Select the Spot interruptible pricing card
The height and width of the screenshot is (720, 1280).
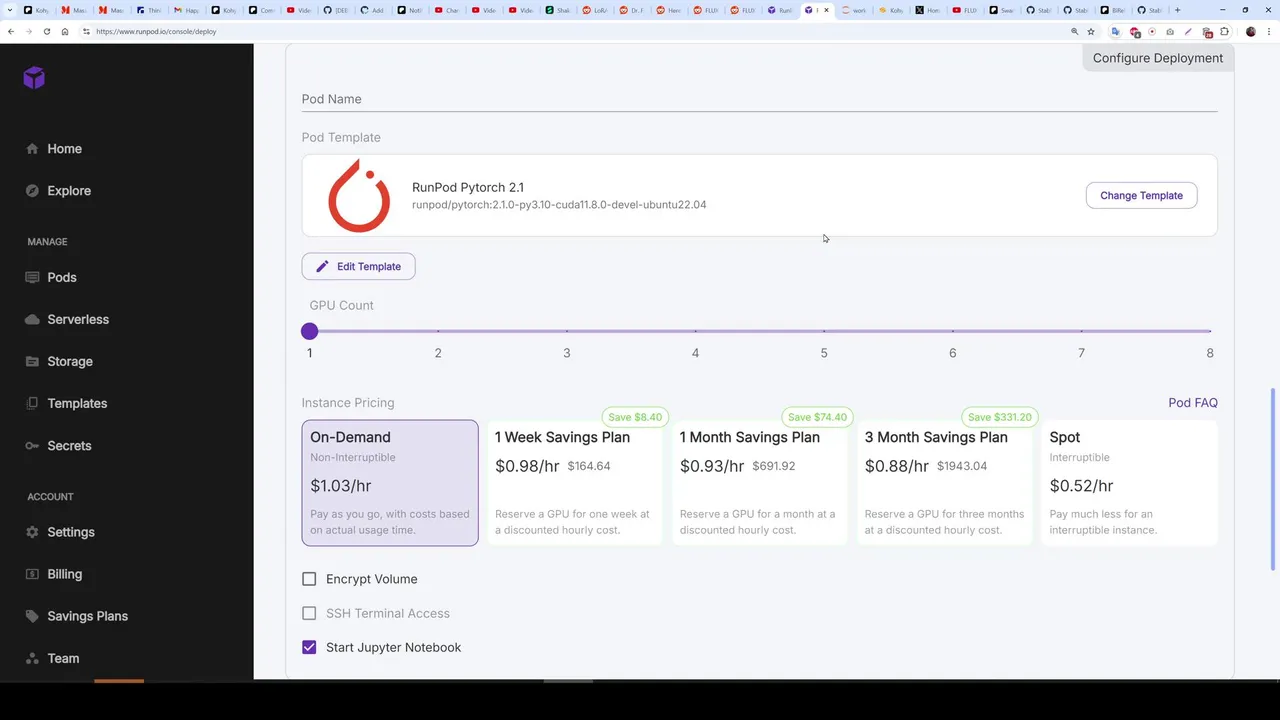[1129, 483]
